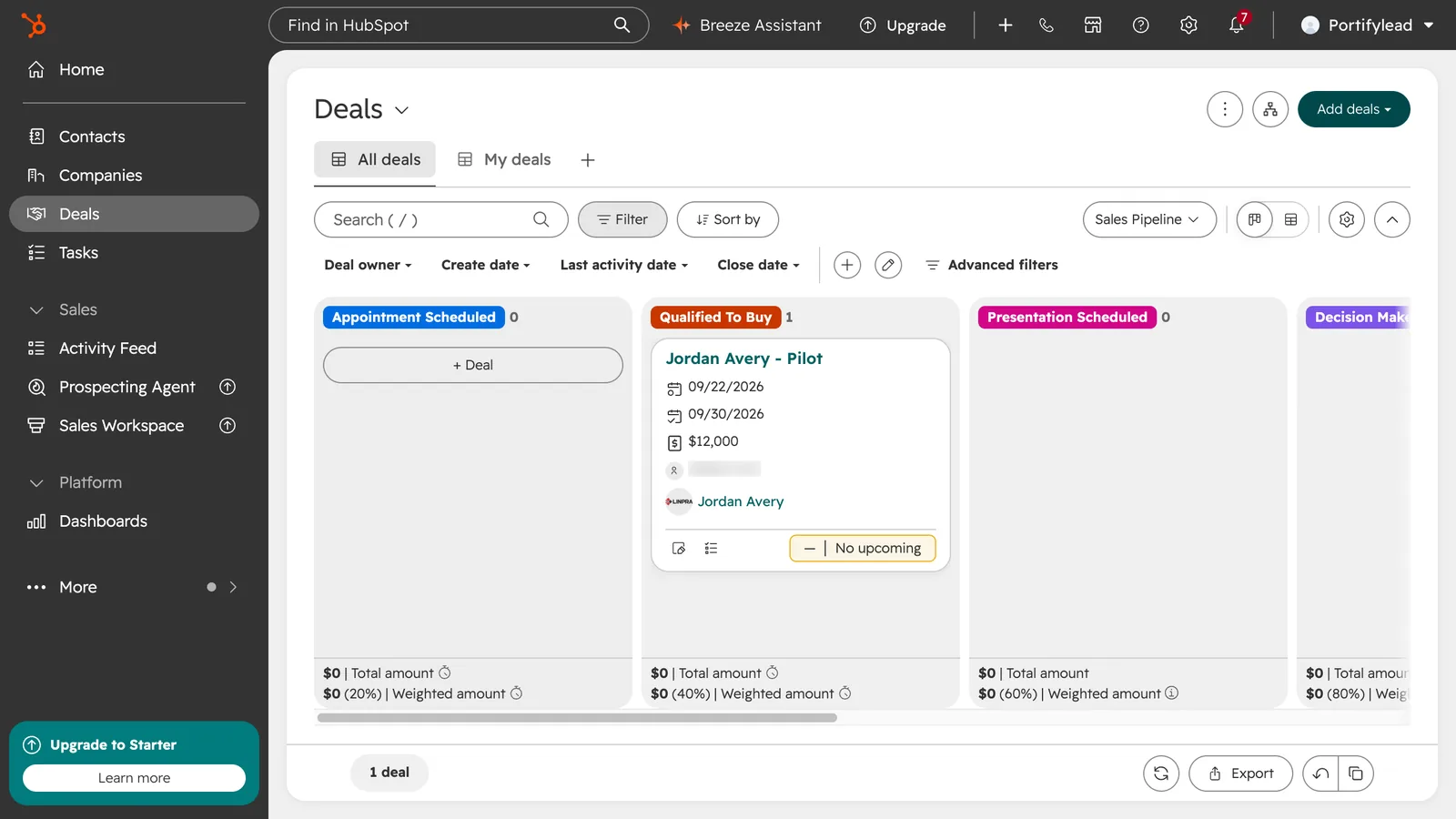Select the My deals tab
Image resolution: width=1456 pixels, height=819 pixels.
coord(504,159)
